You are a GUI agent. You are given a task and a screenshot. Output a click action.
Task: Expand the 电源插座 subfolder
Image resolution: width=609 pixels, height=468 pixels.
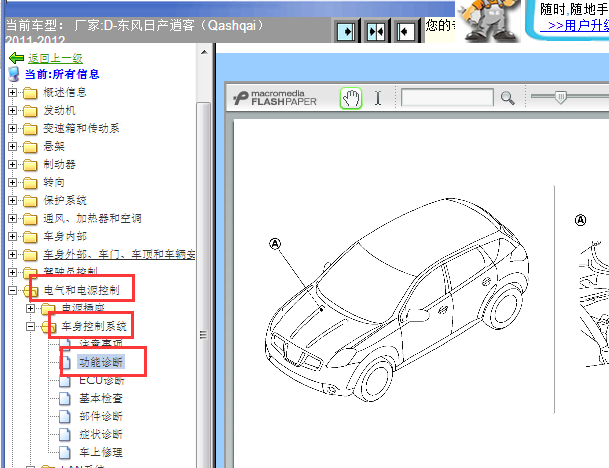click(30, 308)
